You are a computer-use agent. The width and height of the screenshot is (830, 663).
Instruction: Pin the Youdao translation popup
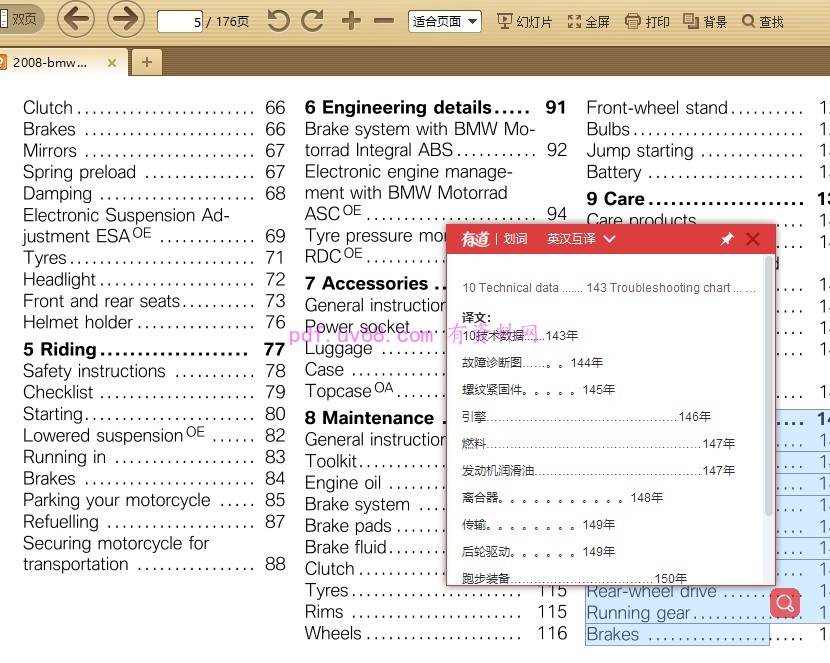coord(726,240)
